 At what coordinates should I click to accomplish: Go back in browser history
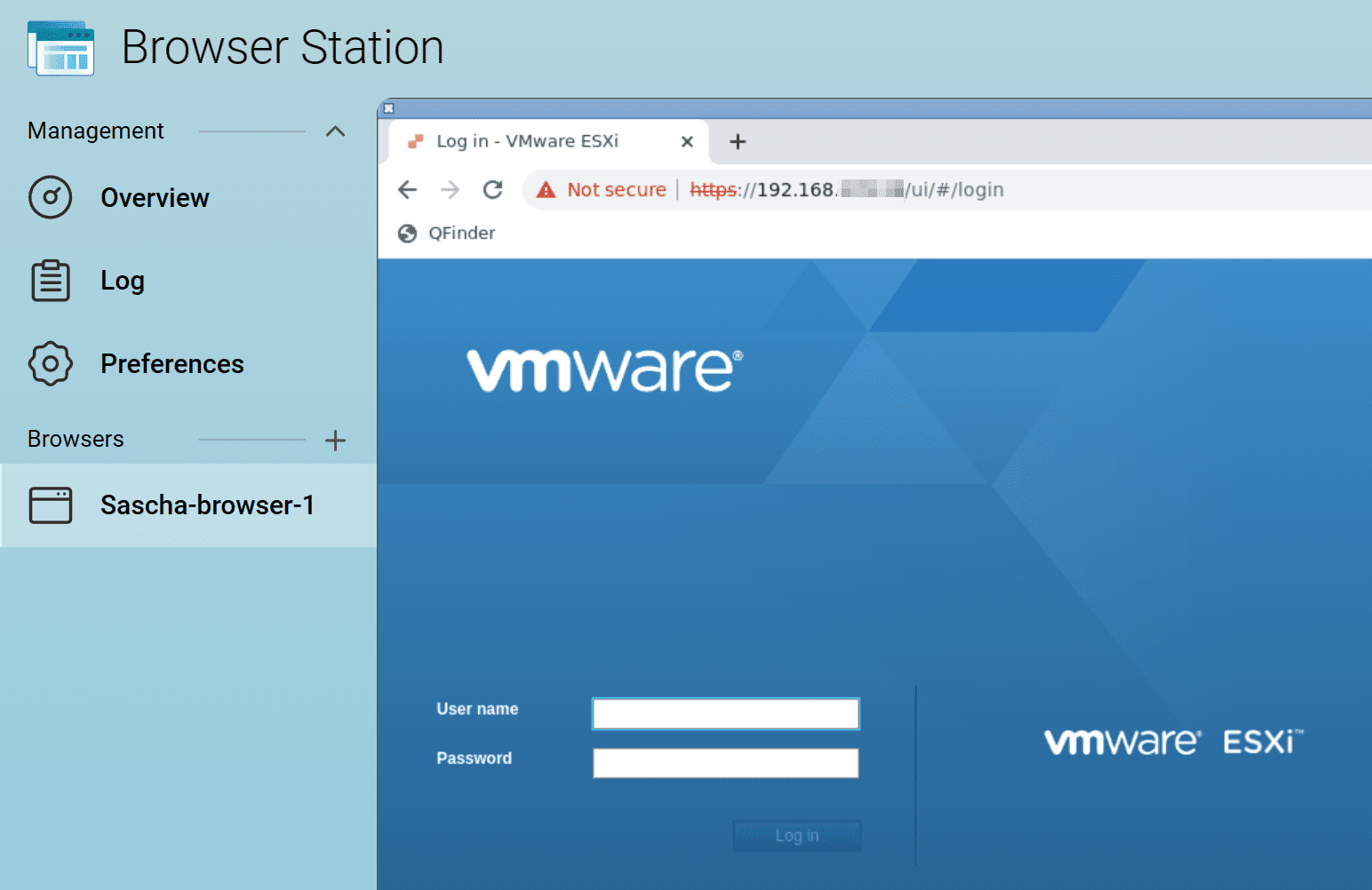[408, 189]
